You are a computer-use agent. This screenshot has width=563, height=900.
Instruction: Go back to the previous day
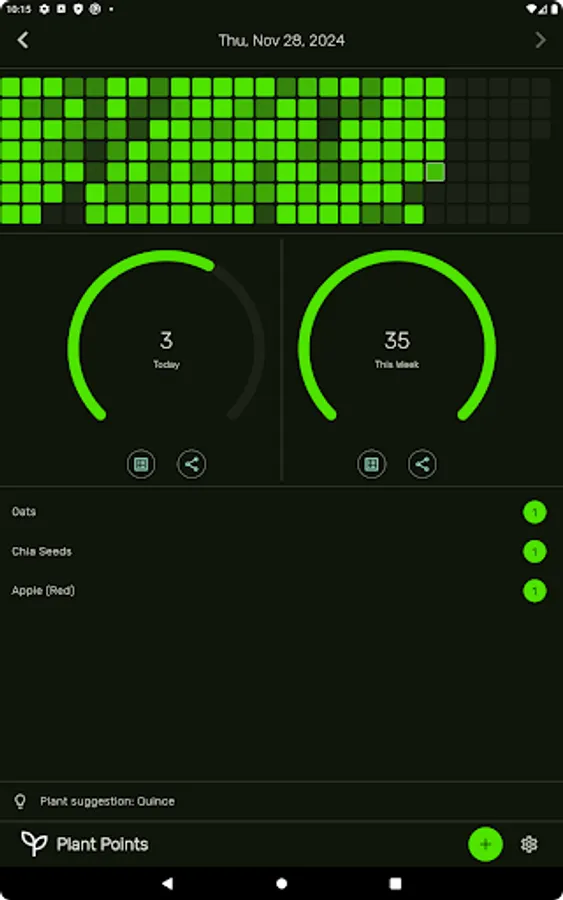[23, 40]
